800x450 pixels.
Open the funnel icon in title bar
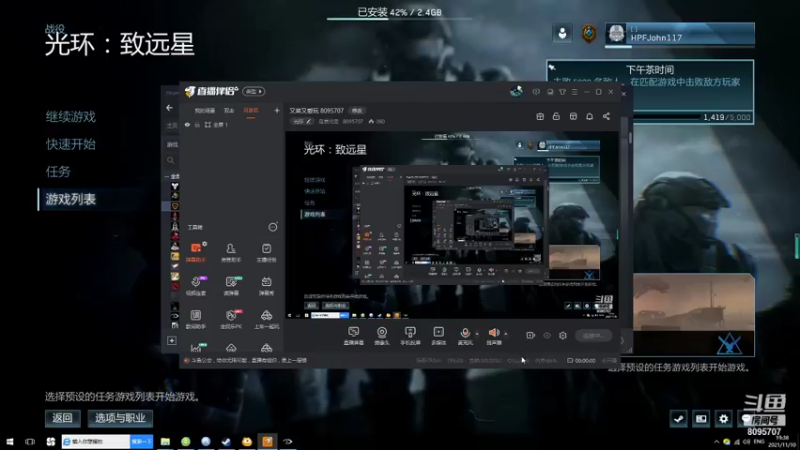562,92
